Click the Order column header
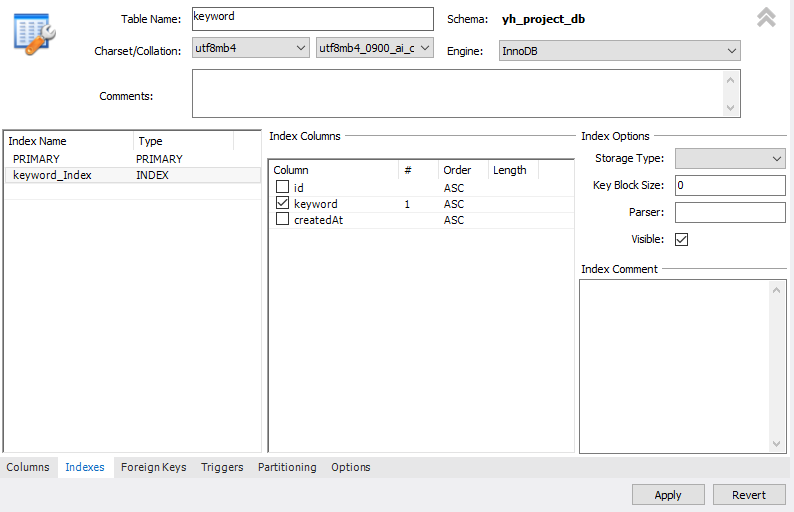 click(463, 170)
